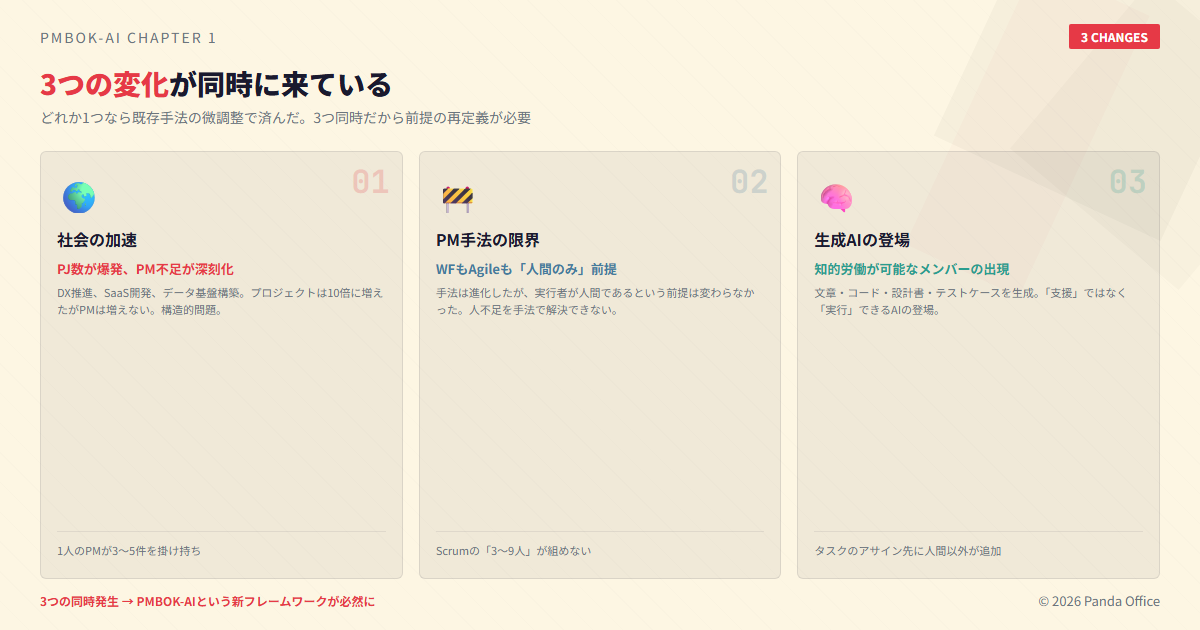Click blue subtitle WFもAgileも「人間のみ」前提

(526, 269)
